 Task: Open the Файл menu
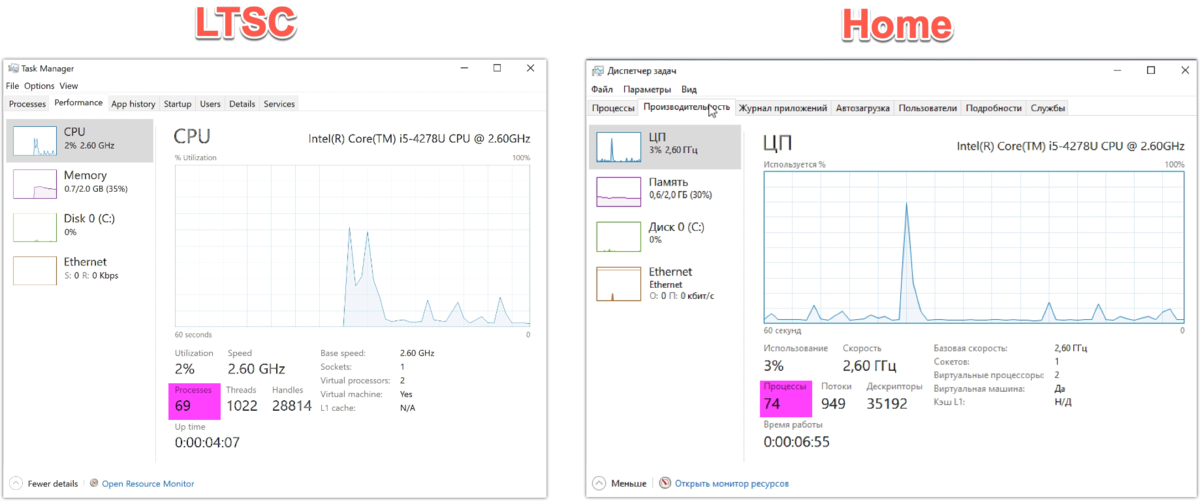click(x=601, y=89)
